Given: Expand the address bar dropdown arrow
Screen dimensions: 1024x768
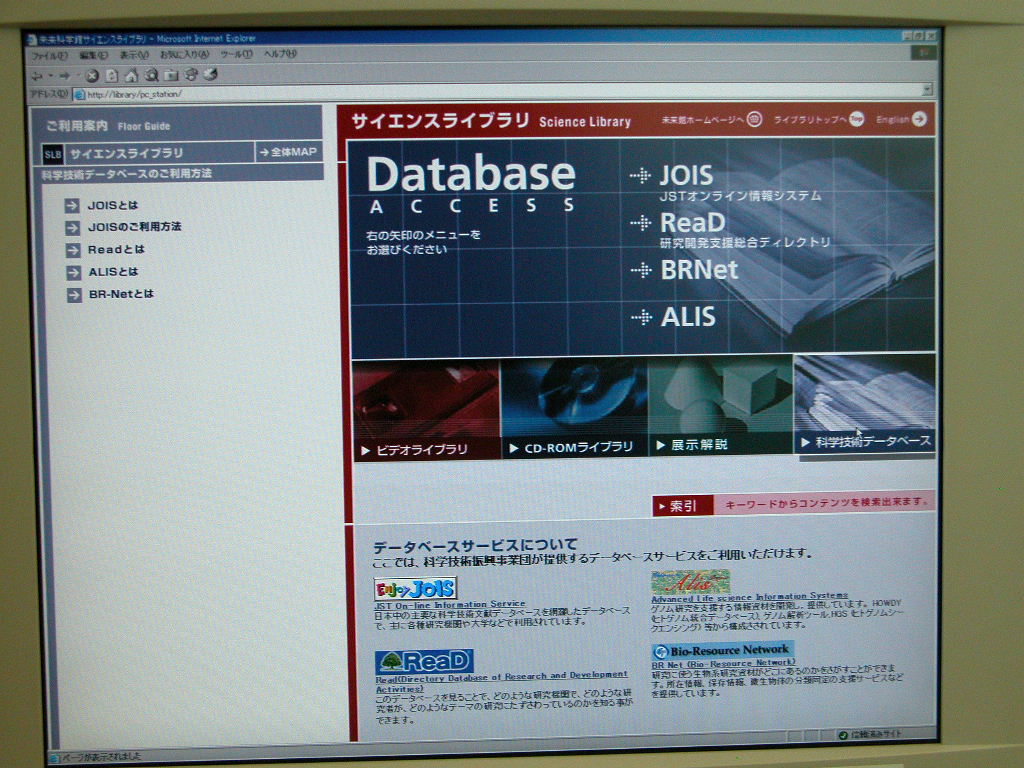Looking at the screenshot, I should (x=927, y=89).
